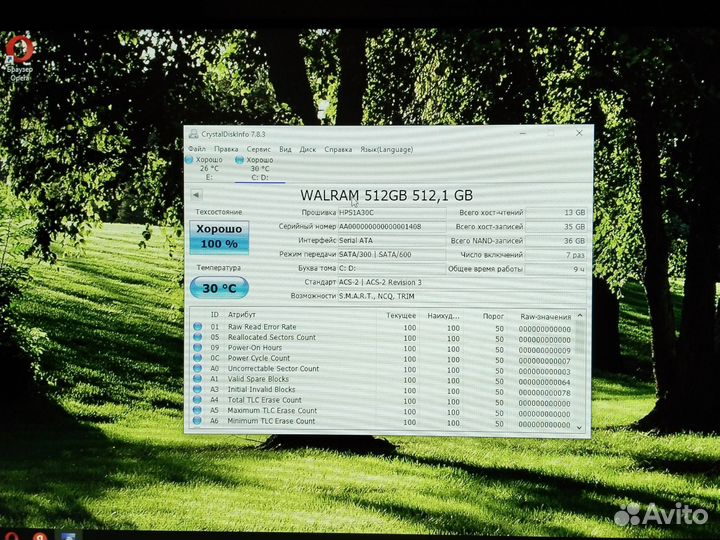The image size is (720, 540).
Task: Open the Файл menu
Action: [x=197, y=149]
